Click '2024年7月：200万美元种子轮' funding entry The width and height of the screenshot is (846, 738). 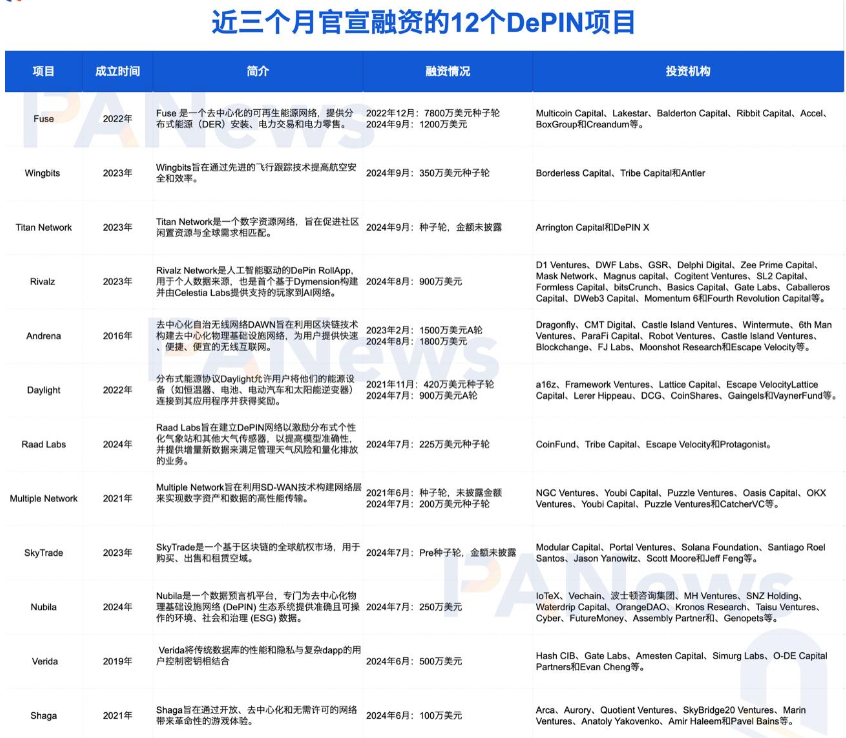428,504
